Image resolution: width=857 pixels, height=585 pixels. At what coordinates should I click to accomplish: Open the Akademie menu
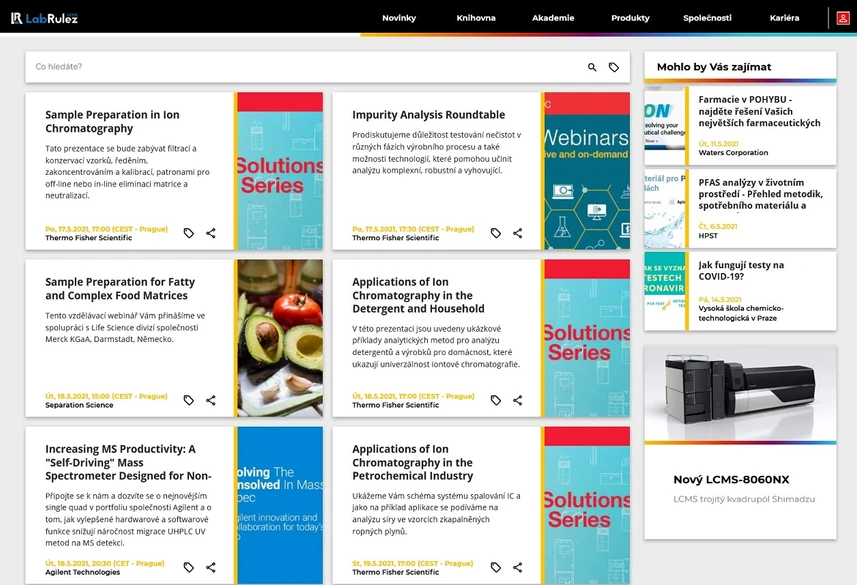(553, 18)
